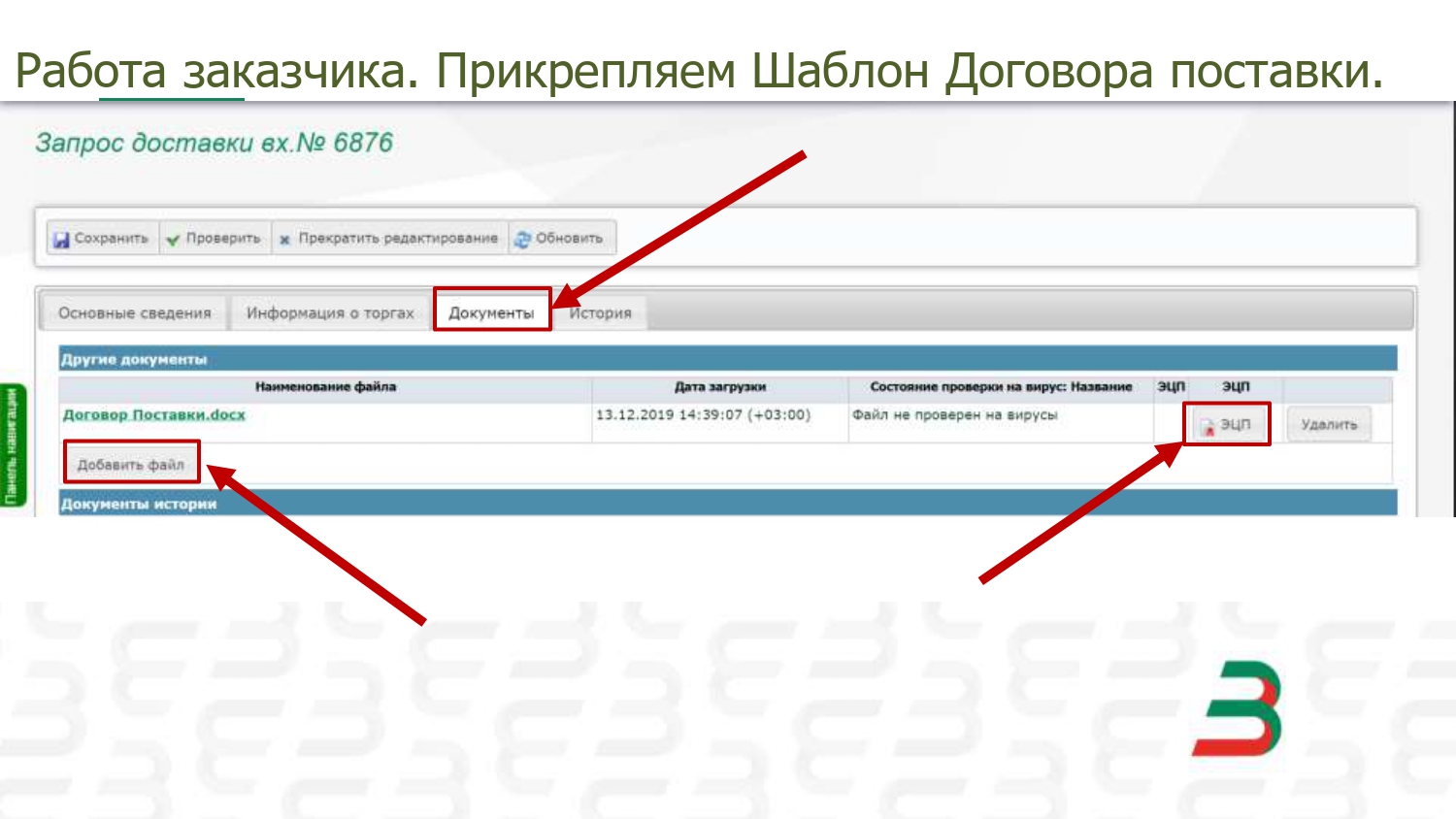The image size is (1456, 819).
Task: Expand the Документы истории section
Action: [x=139, y=504]
